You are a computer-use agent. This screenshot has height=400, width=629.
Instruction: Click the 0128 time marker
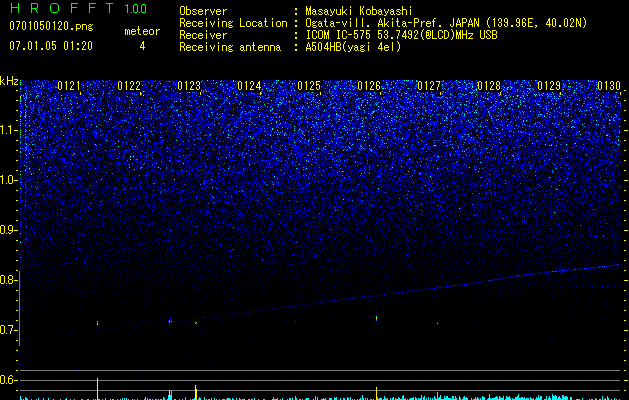(x=489, y=86)
